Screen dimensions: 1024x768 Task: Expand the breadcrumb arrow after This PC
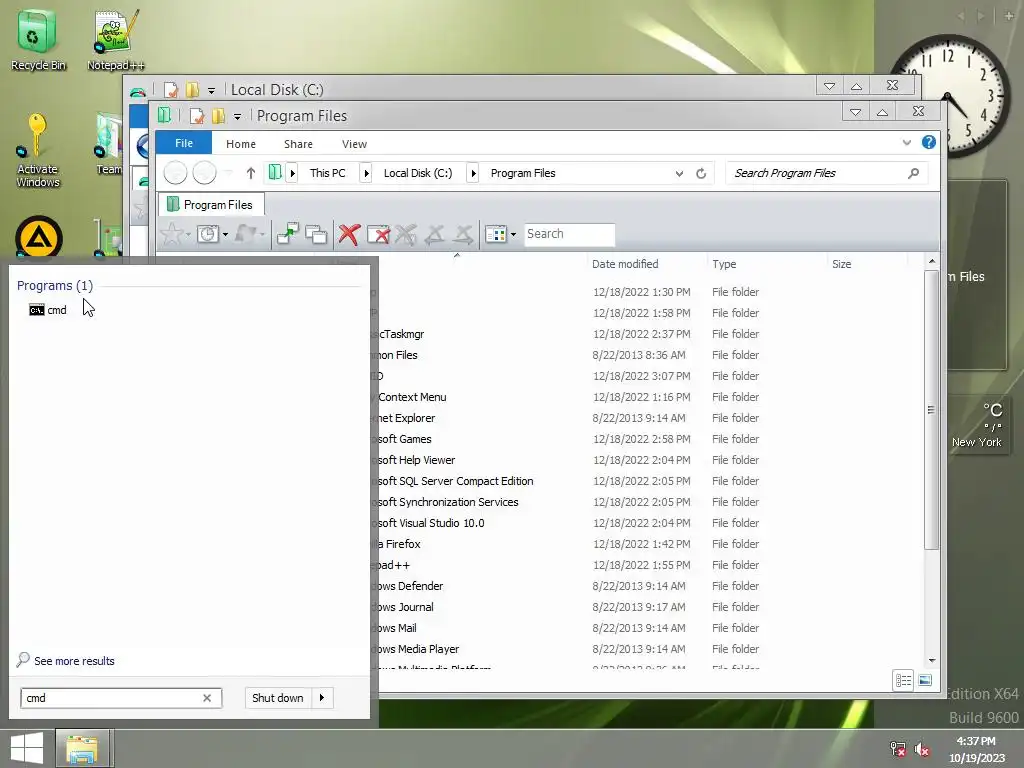pos(366,173)
